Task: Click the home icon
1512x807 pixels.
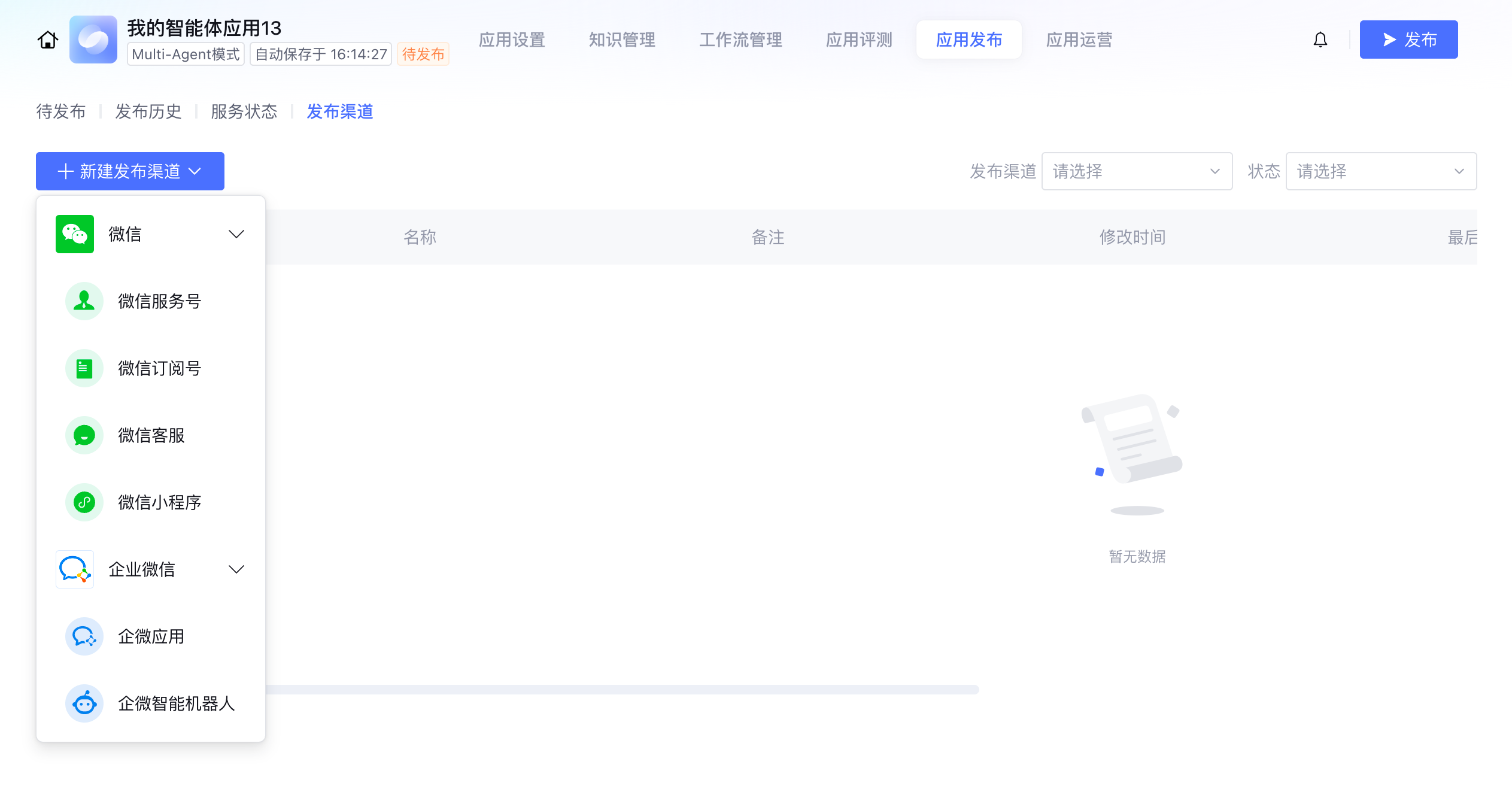Action: coord(48,40)
